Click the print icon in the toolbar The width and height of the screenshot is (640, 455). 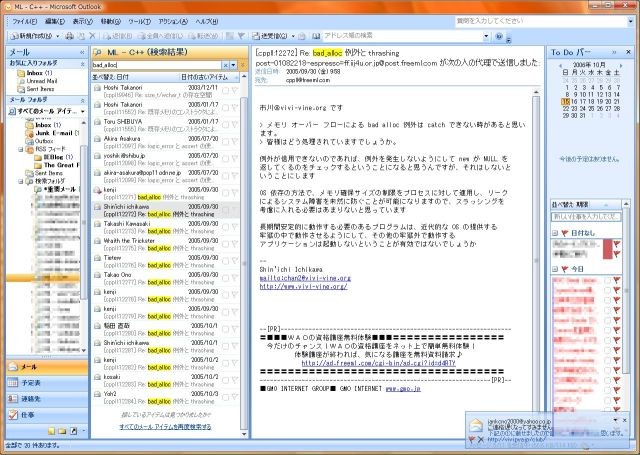[x=70, y=36]
